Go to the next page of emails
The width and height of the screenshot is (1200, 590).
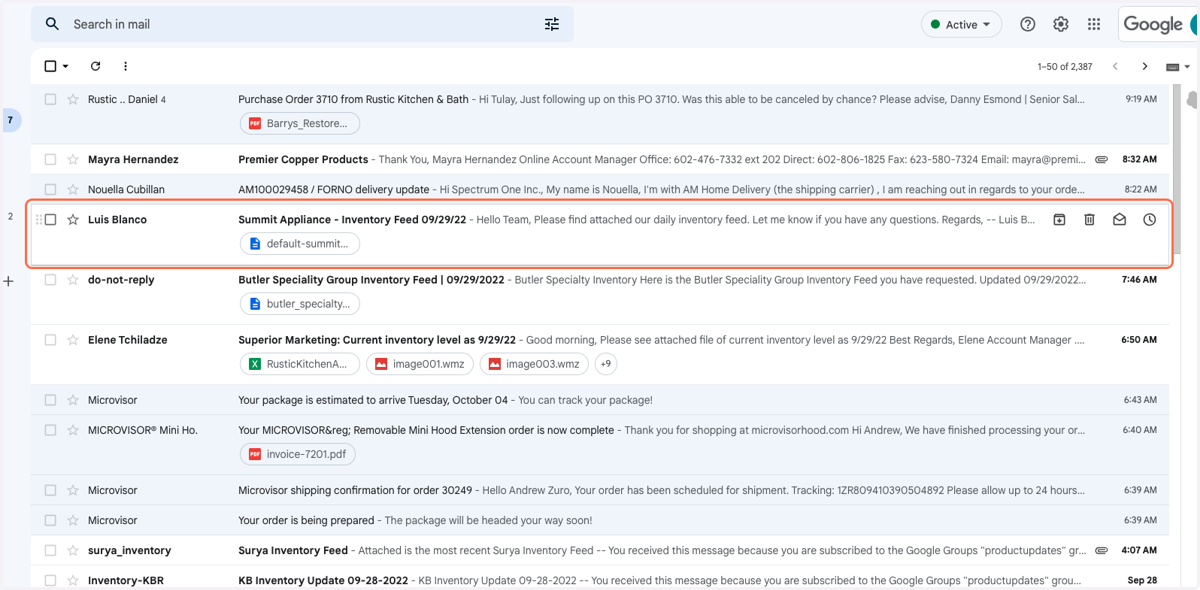point(1145,67)
